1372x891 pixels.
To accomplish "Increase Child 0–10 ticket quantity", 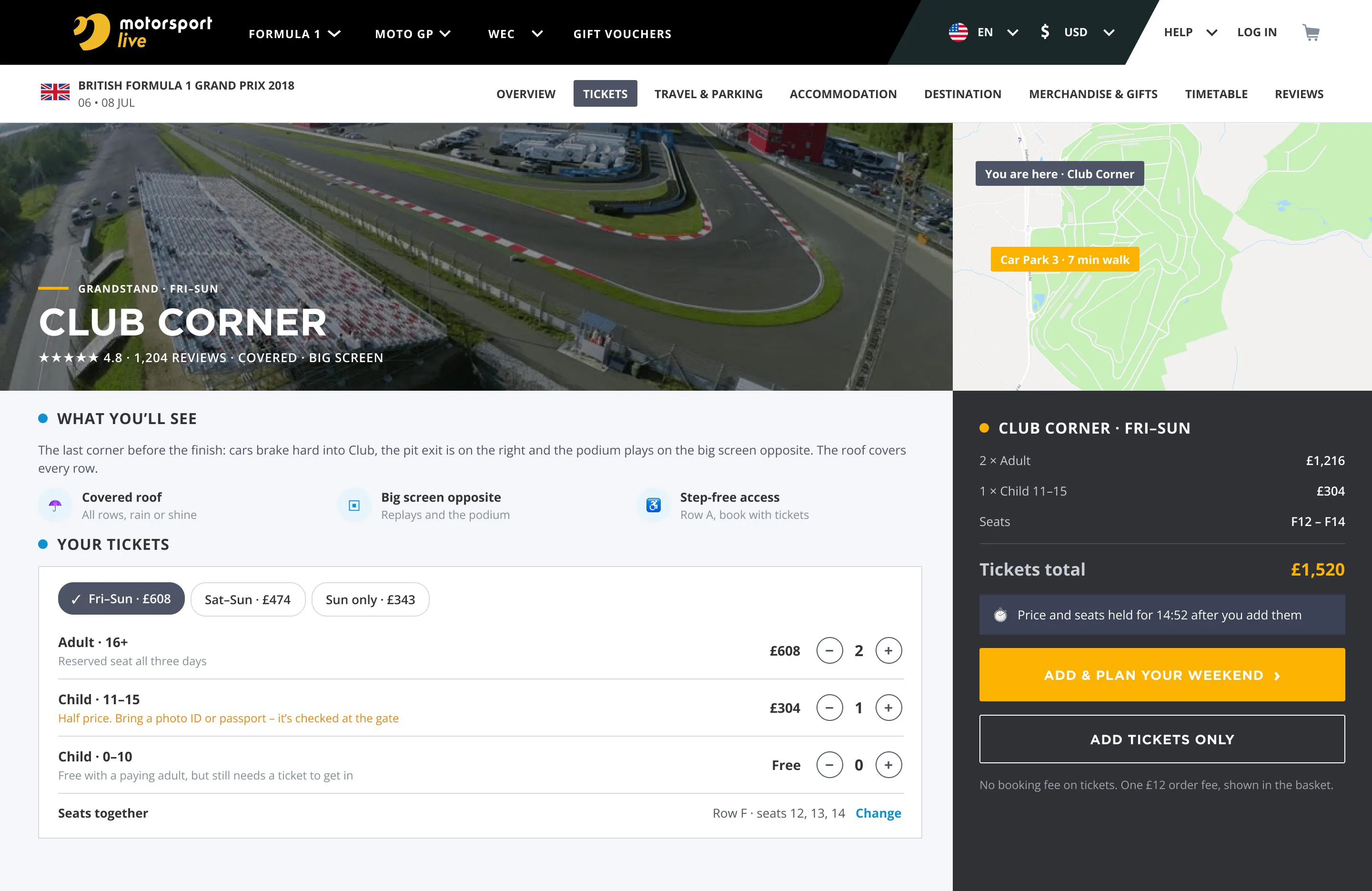I will pyautogui.click(x=888, y=765).
